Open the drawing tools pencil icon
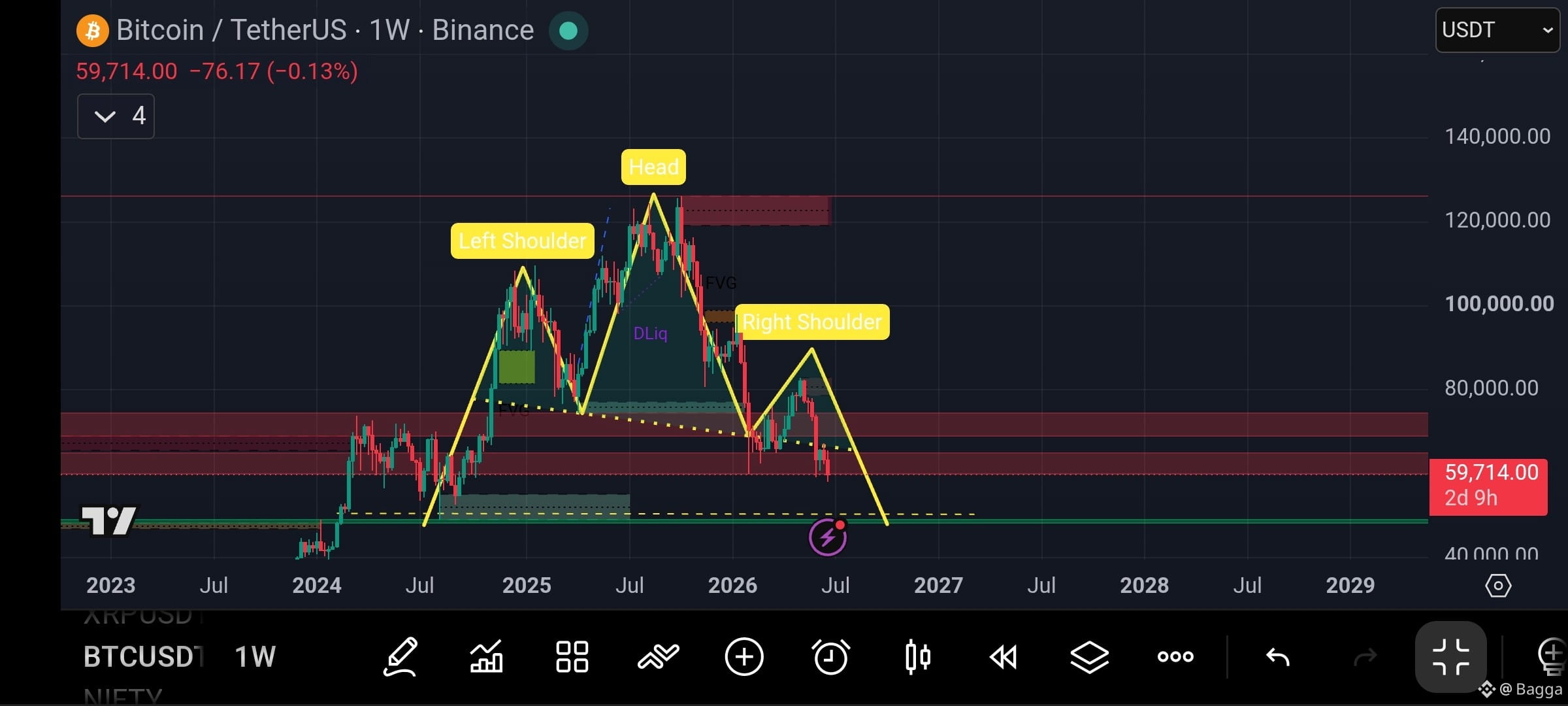This screenshot has height=706, width=1568. tap(400, 656)
